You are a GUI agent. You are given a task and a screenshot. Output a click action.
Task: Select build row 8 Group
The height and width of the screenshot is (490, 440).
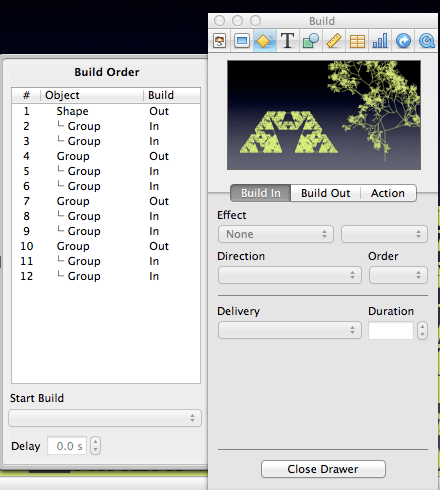pyautogui.click(x=106, y=216)
